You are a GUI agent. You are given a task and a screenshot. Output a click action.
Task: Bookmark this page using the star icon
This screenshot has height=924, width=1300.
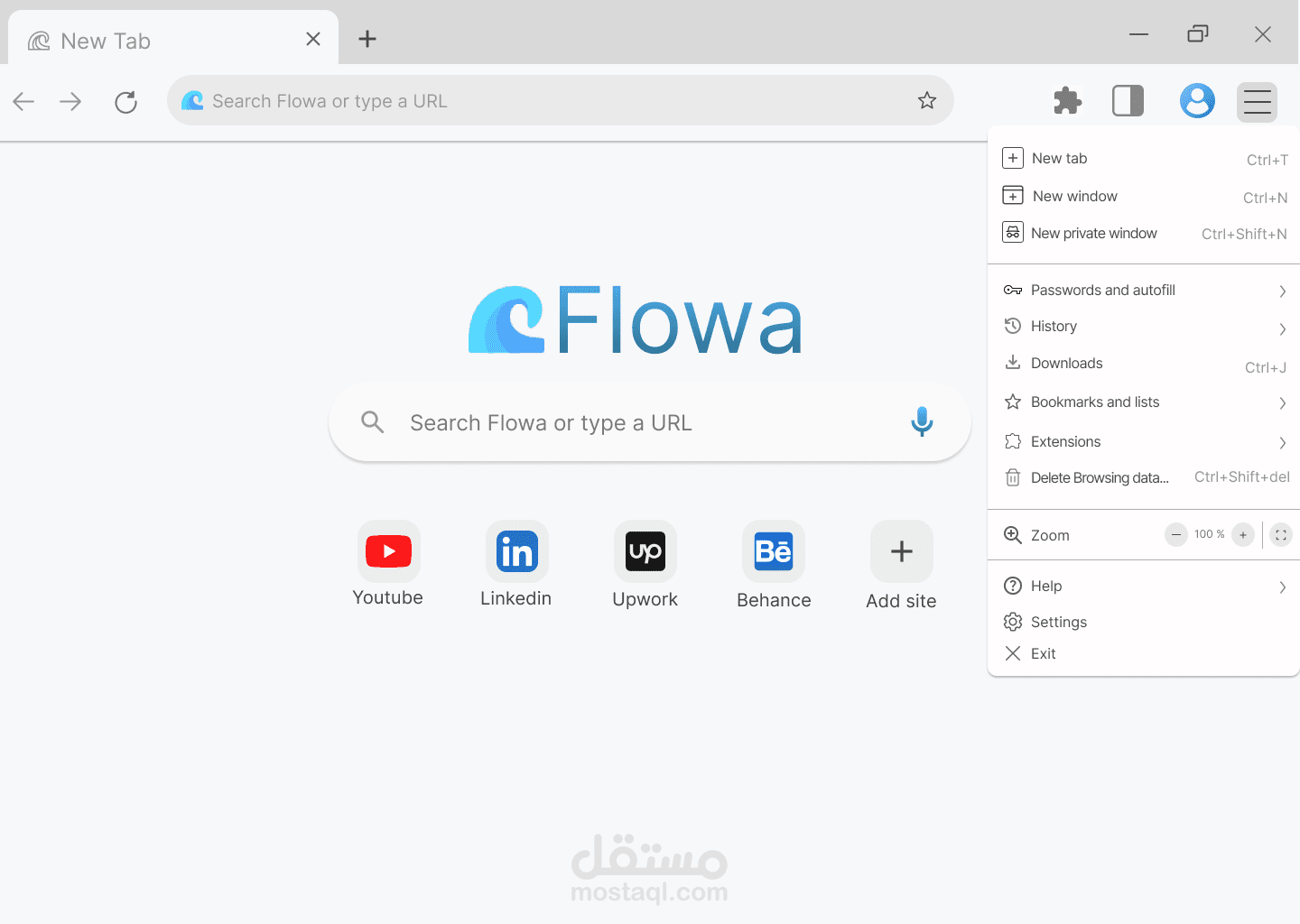927,100
